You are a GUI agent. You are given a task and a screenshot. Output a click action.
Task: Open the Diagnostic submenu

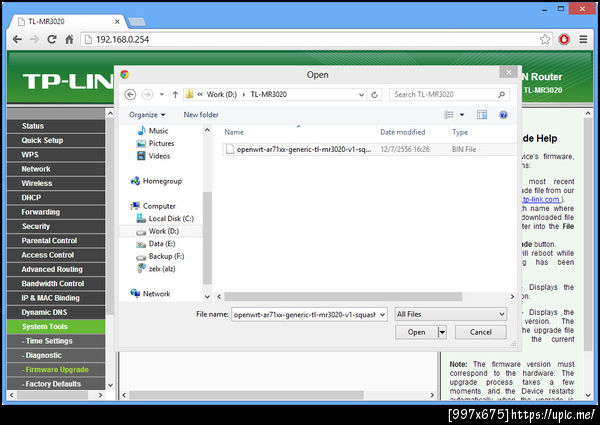point(56,355)
